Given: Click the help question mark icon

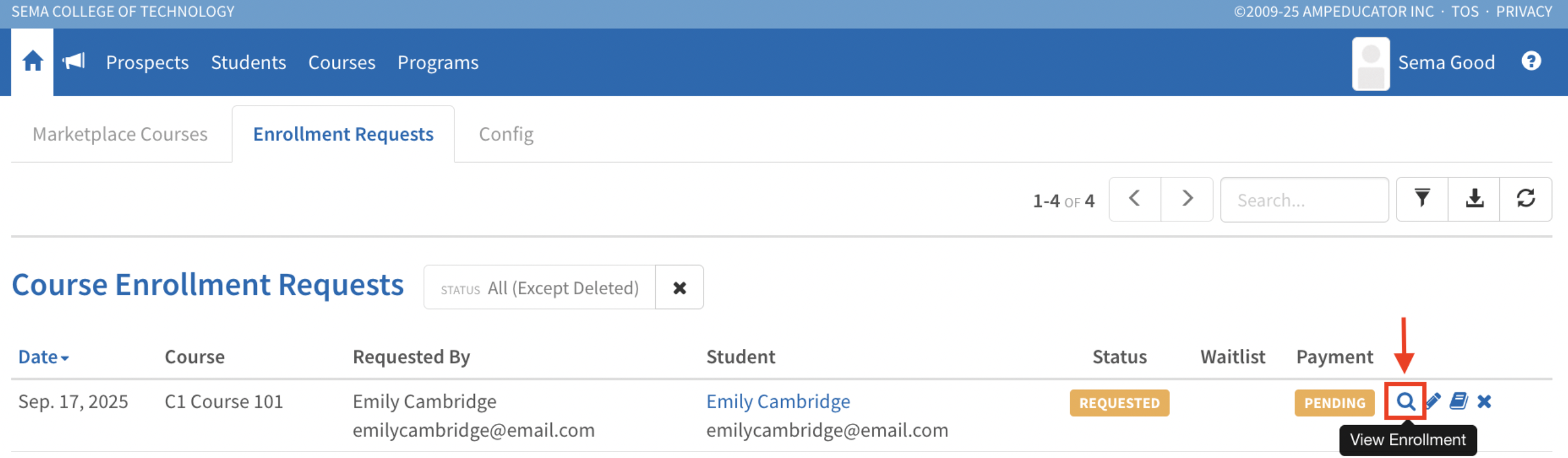Looking at the screenshot, I should point(1531,62).
